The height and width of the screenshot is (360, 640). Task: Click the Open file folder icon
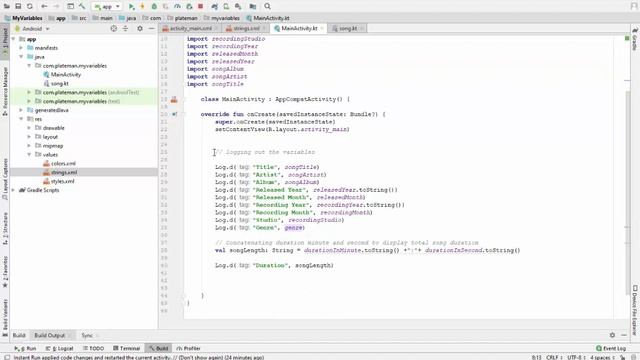pos(7,6)
